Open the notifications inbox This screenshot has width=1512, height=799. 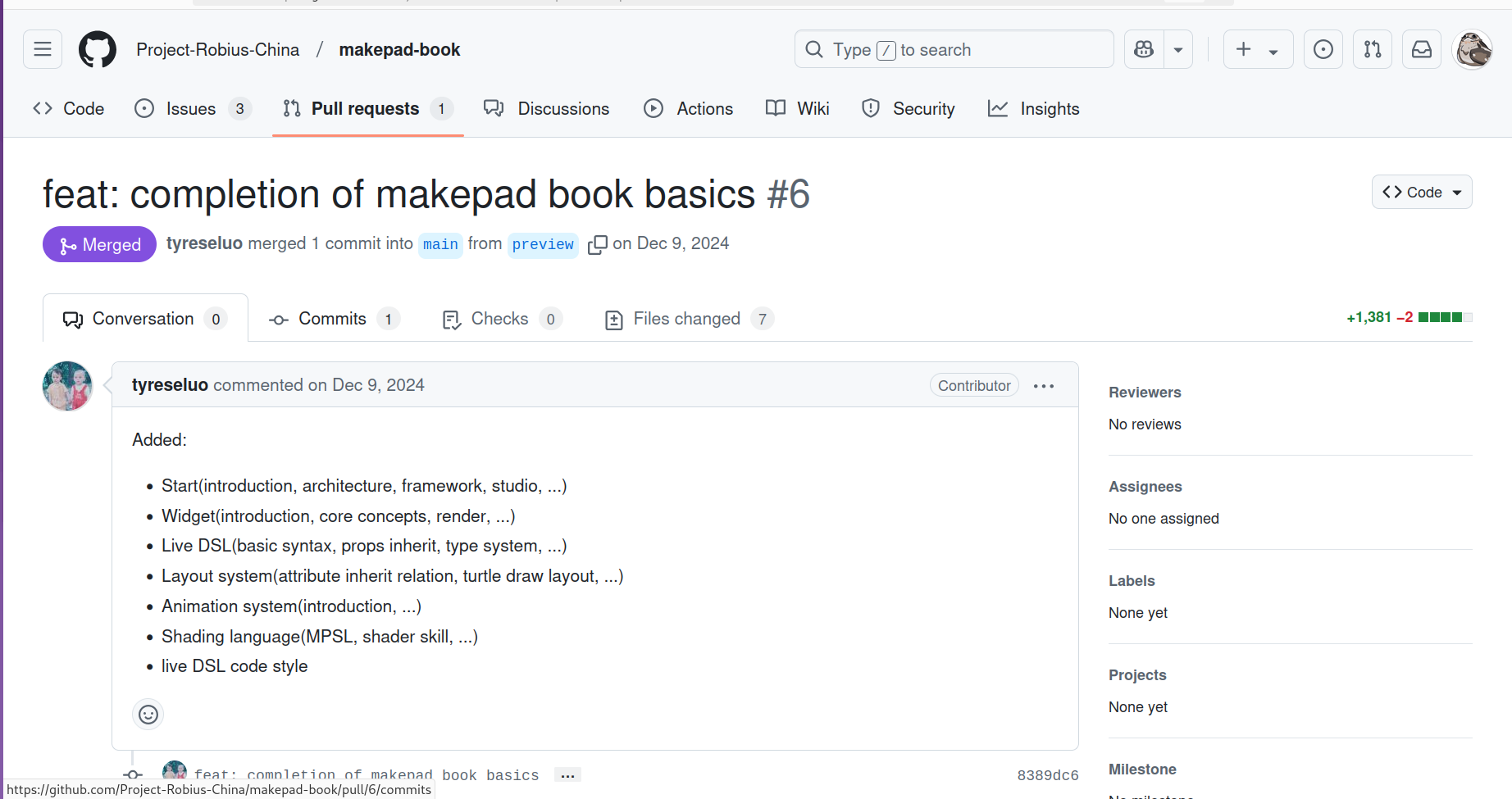pyautogui.click(x=1422, y=49)
